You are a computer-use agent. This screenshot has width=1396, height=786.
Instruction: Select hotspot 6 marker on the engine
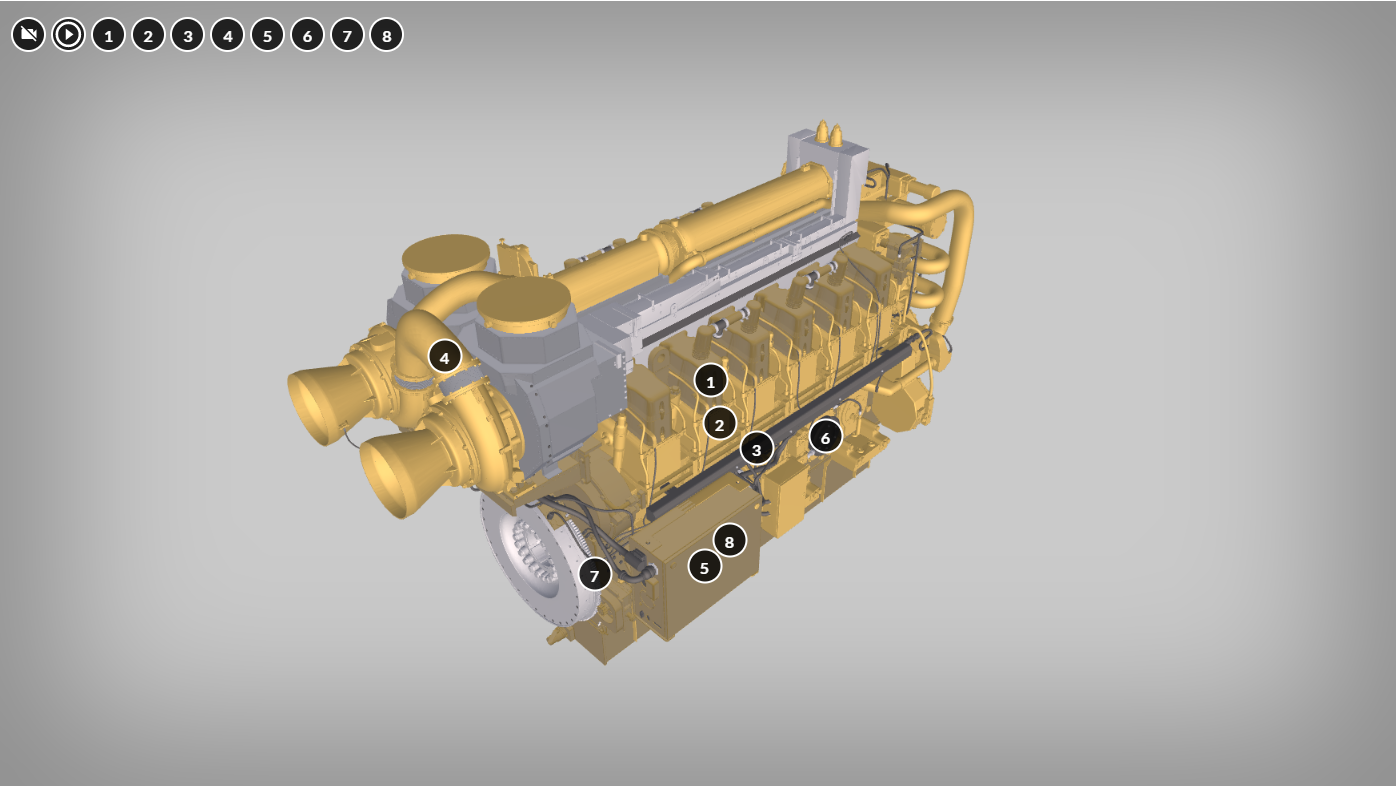coord(825,437)
